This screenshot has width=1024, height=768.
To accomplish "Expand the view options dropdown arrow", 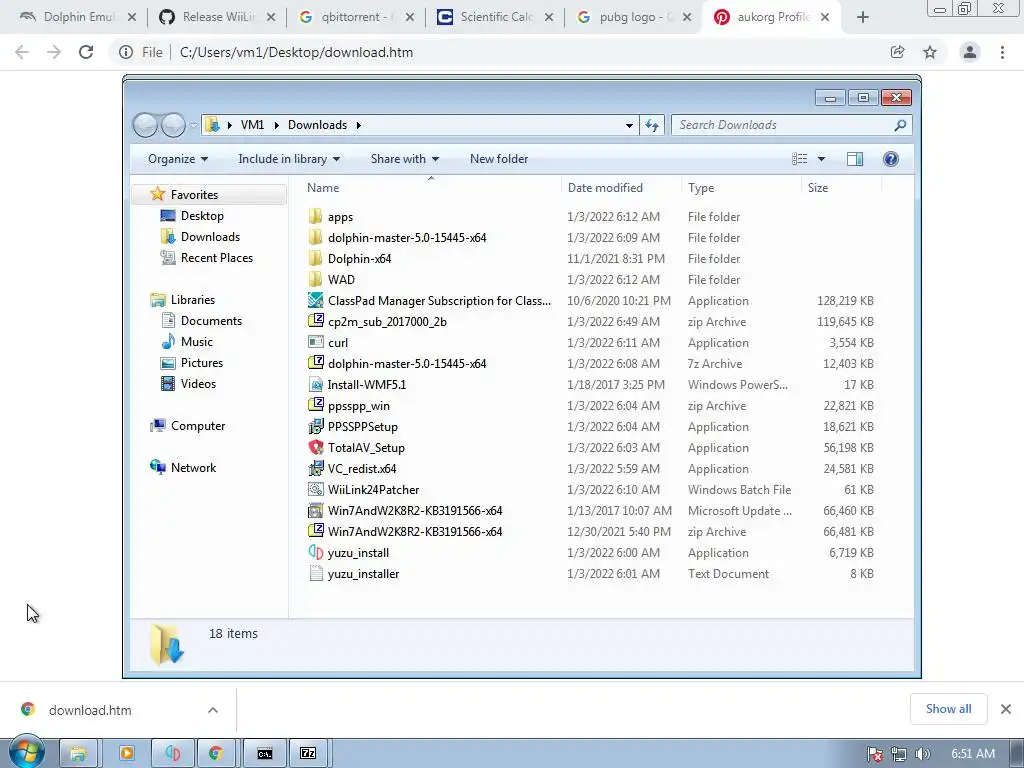I will pos(821,159).
